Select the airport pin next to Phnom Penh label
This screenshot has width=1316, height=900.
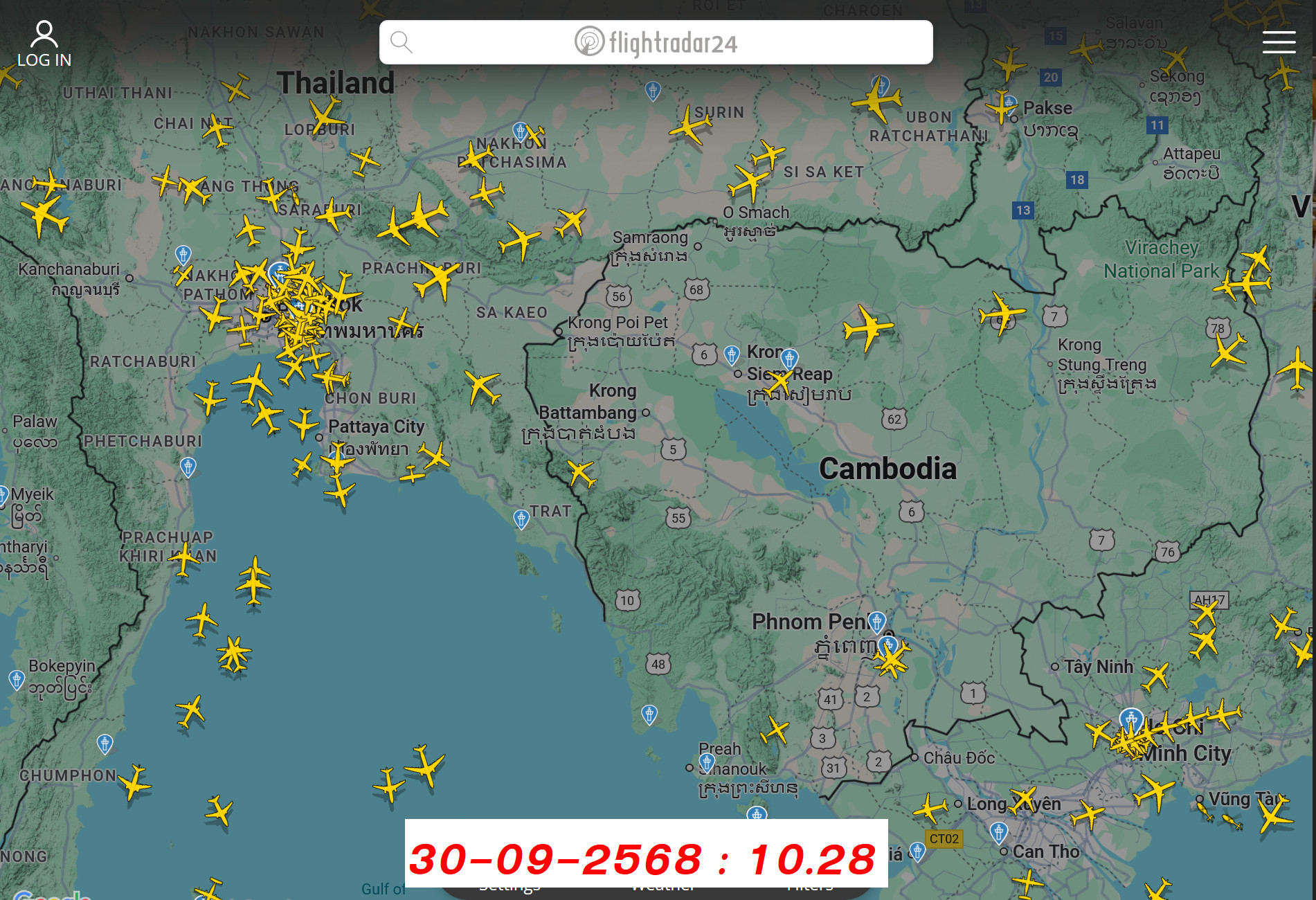coord(876,621)
